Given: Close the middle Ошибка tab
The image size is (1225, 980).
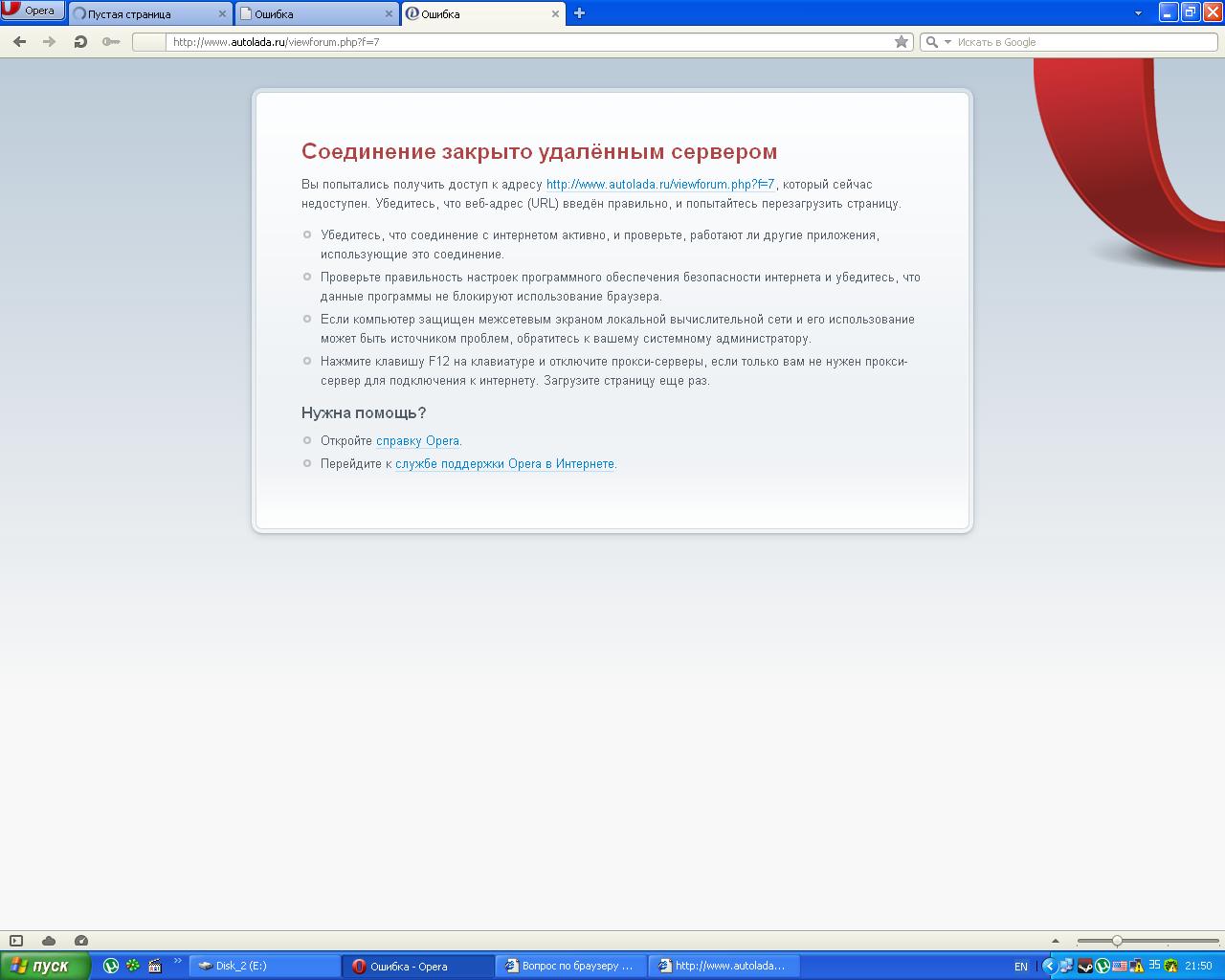Looking at the screenshot, I should pyautogui.click(x=389, y=14).
